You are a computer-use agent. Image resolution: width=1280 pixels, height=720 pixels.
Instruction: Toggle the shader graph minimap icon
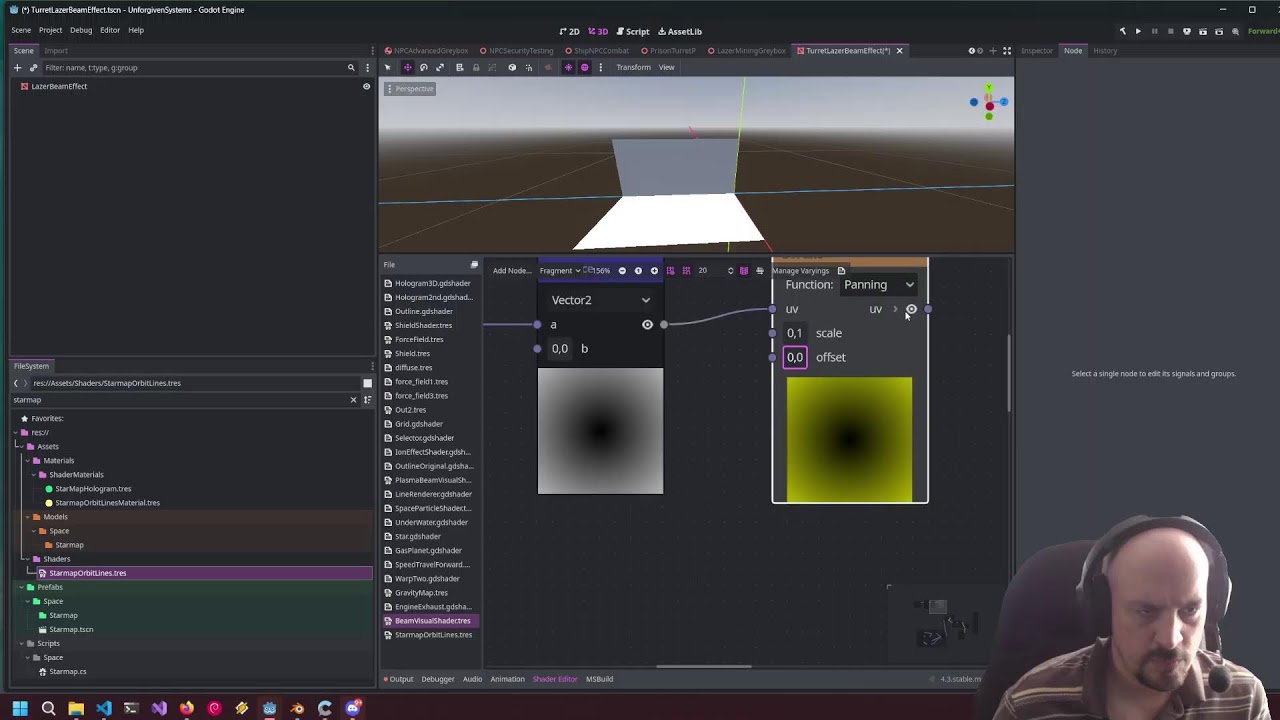(743, 270)
